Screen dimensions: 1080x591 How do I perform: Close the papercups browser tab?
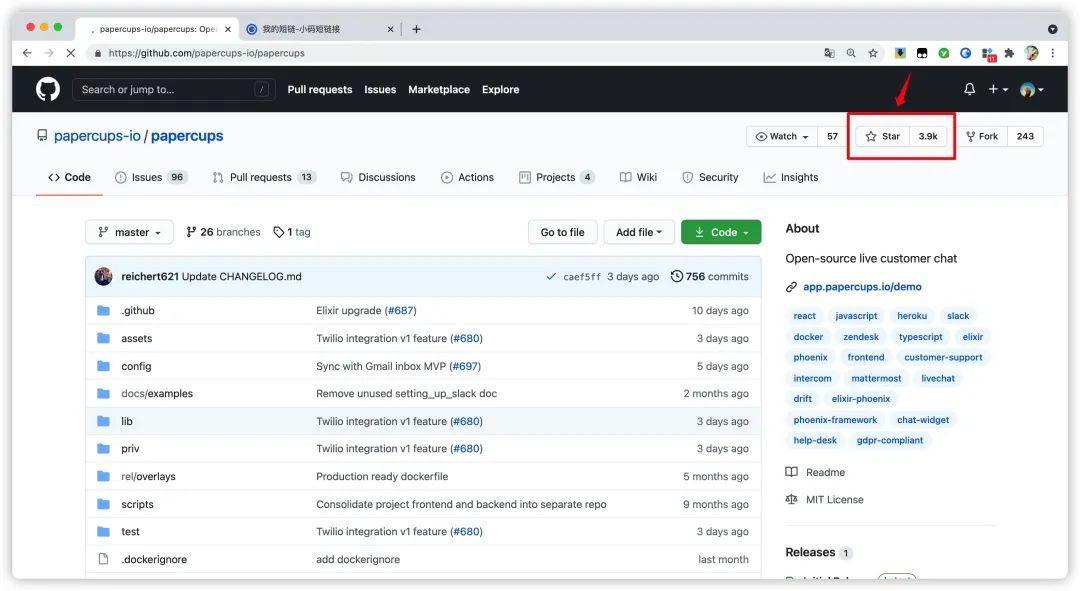228,29
